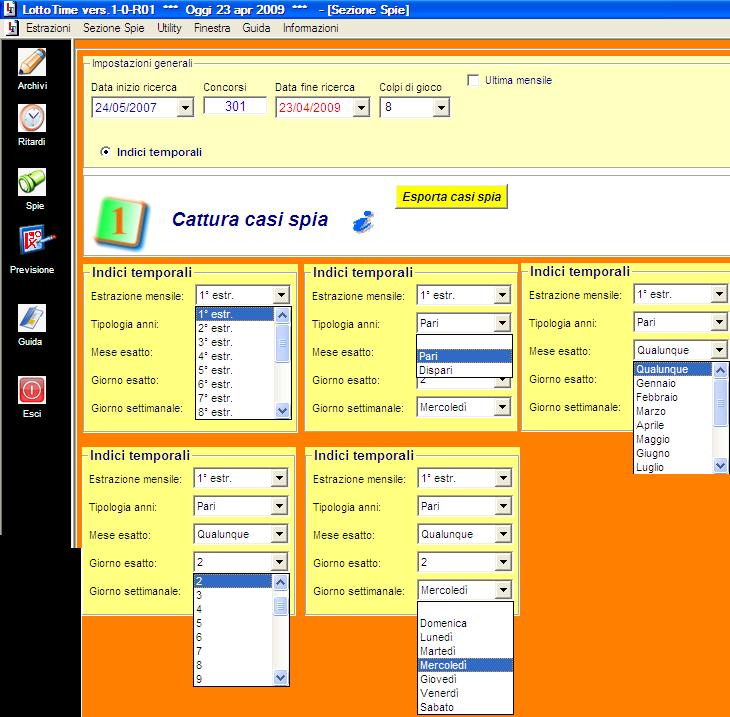
Task: Open Mese esatto dropdown showing Qualunque in third panel
Action: click(719, 350)
